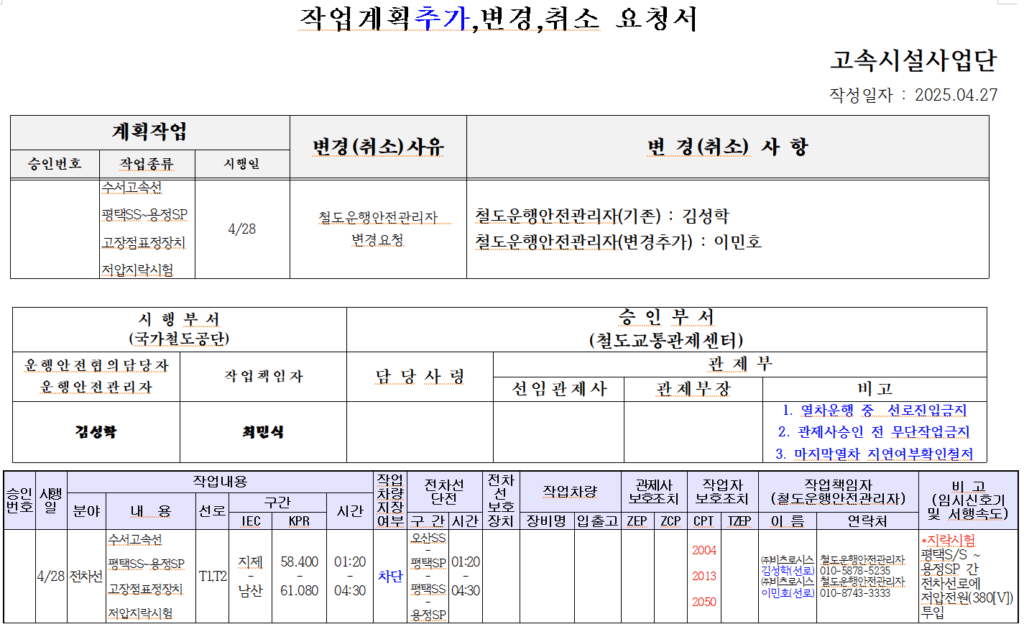Image resolution: width=1024 pixels, height=637 pixels.
Task: Click the '오산SS' section entry
Action: [x=428, y=538]
